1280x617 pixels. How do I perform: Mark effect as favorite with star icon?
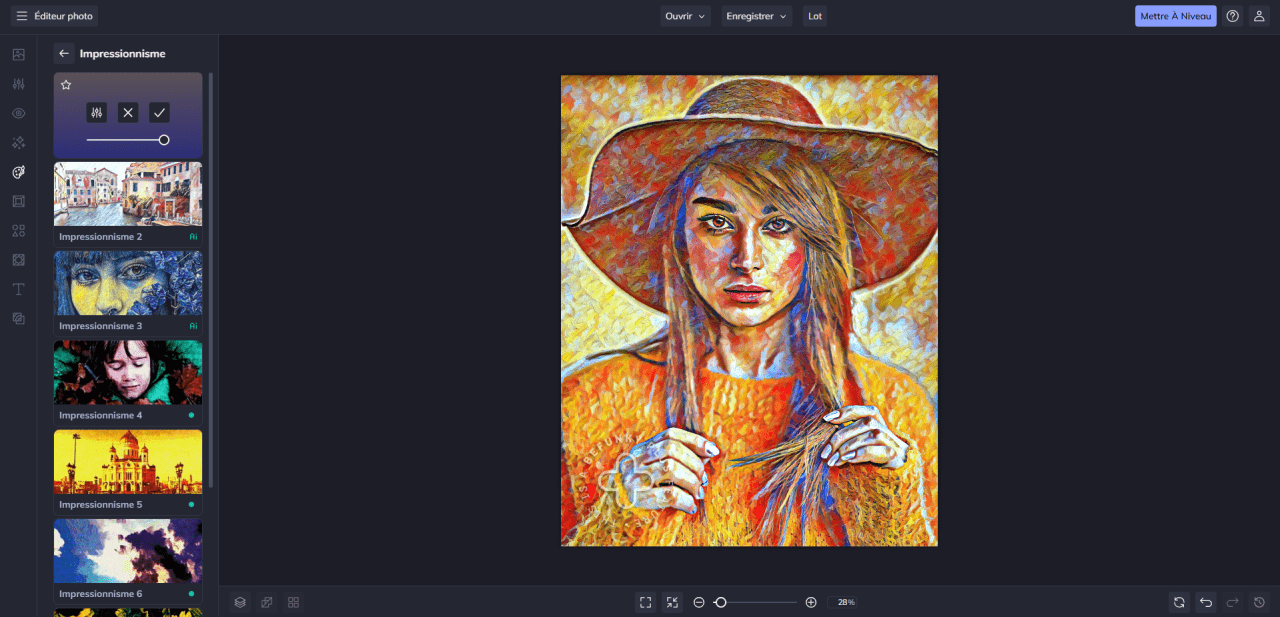click(66, 85)
